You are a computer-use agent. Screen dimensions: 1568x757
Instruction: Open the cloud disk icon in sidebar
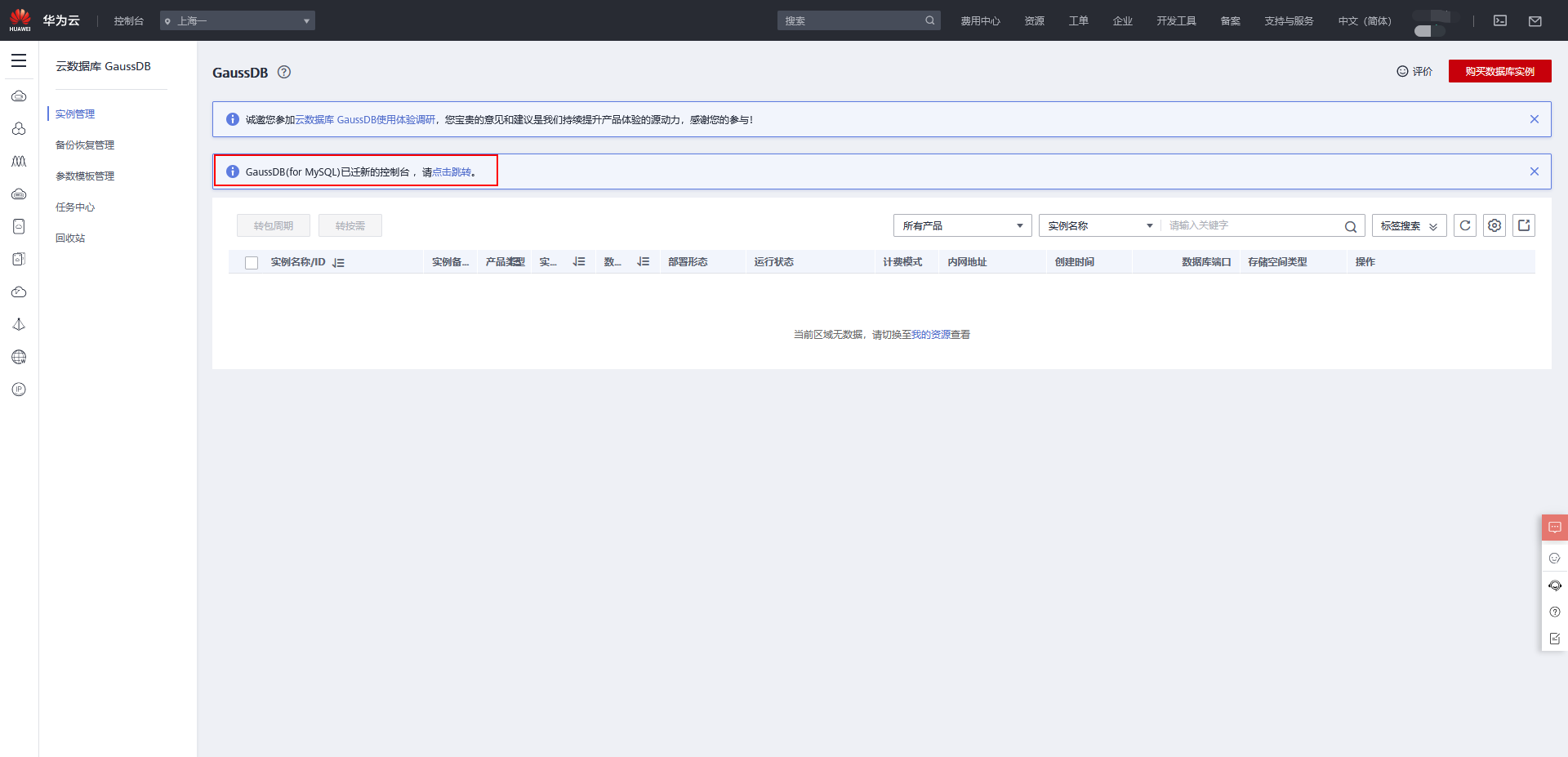[19, 194]
